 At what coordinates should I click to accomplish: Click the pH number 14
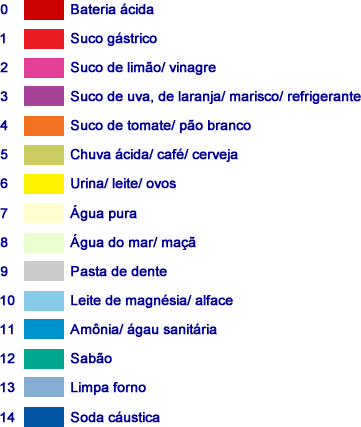click(7, 417)
